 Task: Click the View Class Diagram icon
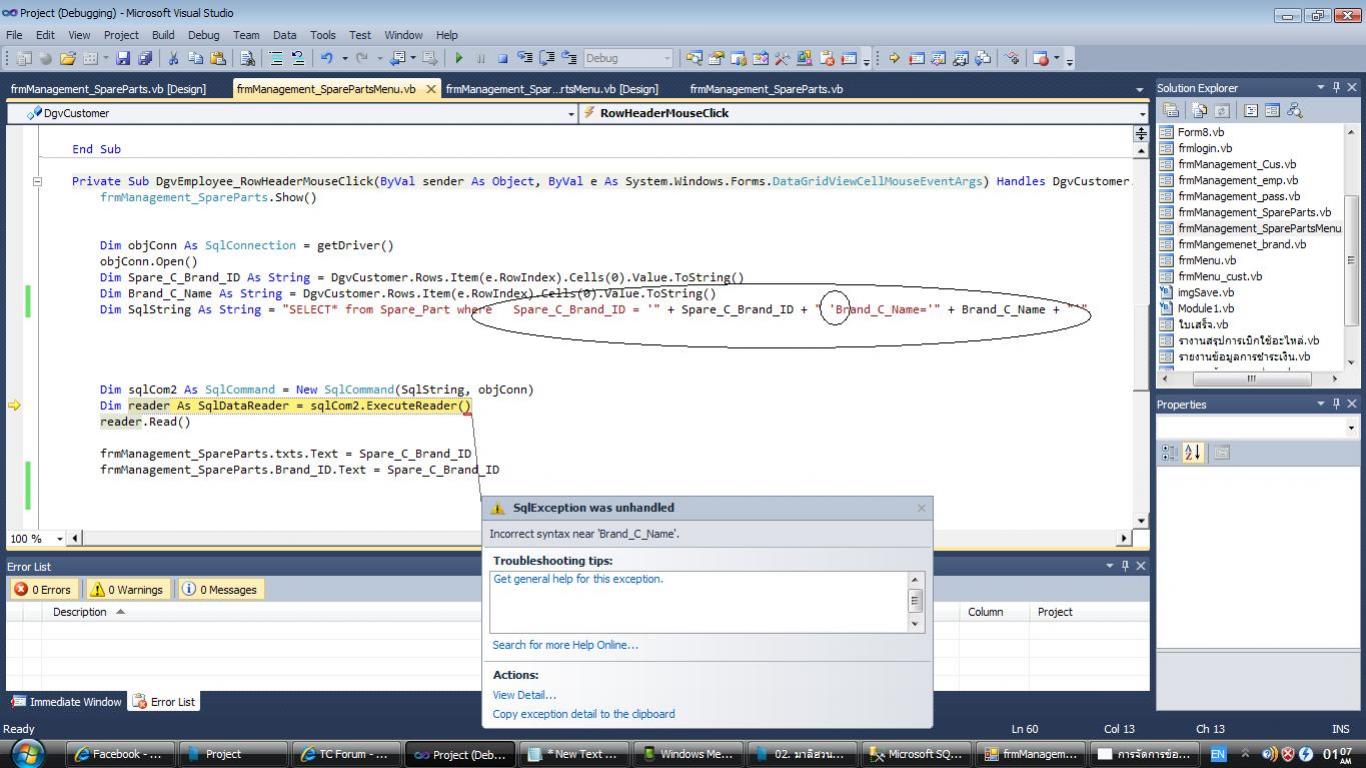click(x=1295, y=111)
